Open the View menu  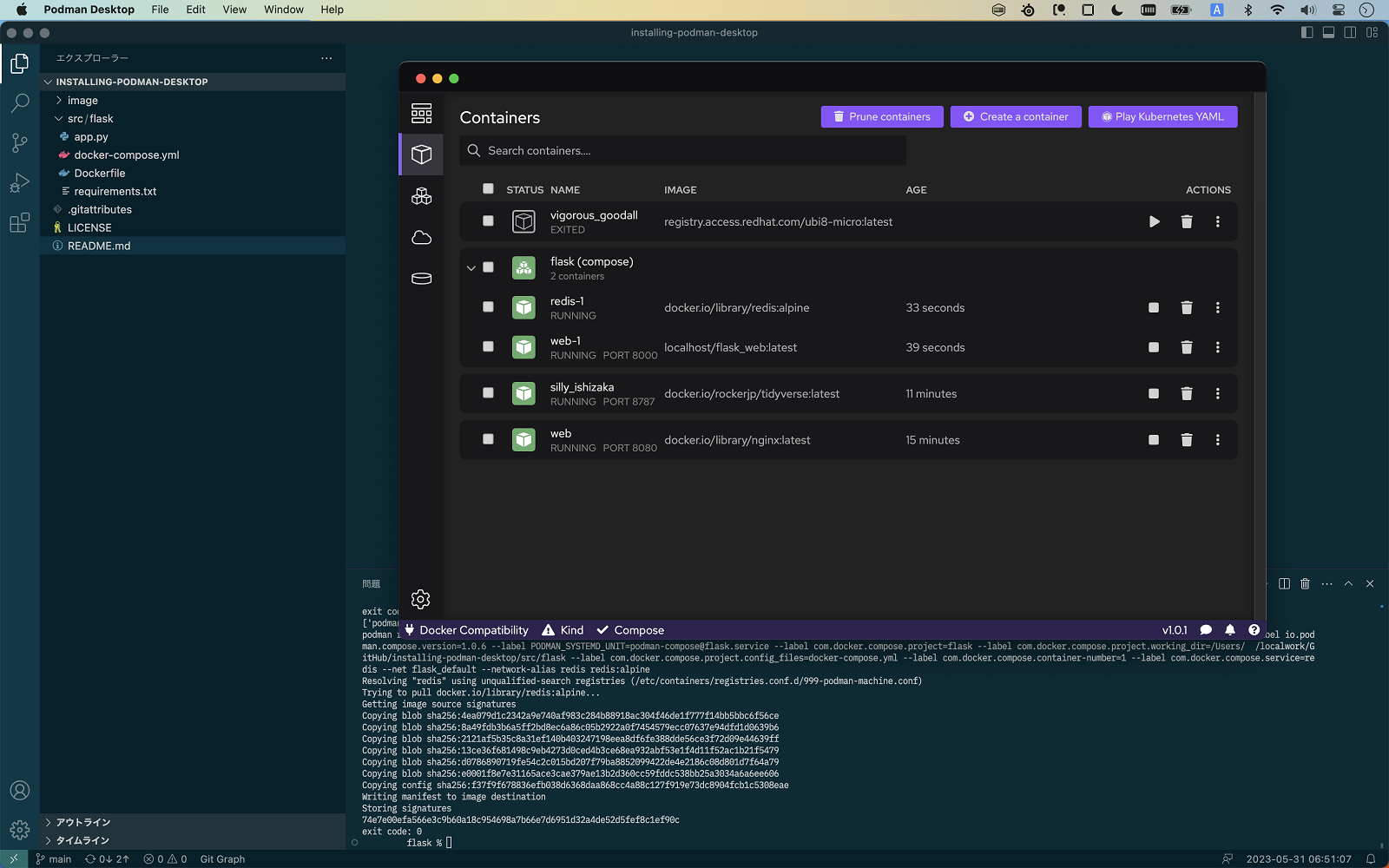click(234, 10)
